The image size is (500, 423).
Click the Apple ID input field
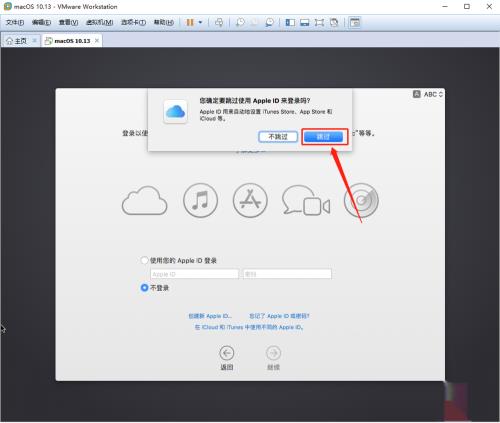(195, 274)
